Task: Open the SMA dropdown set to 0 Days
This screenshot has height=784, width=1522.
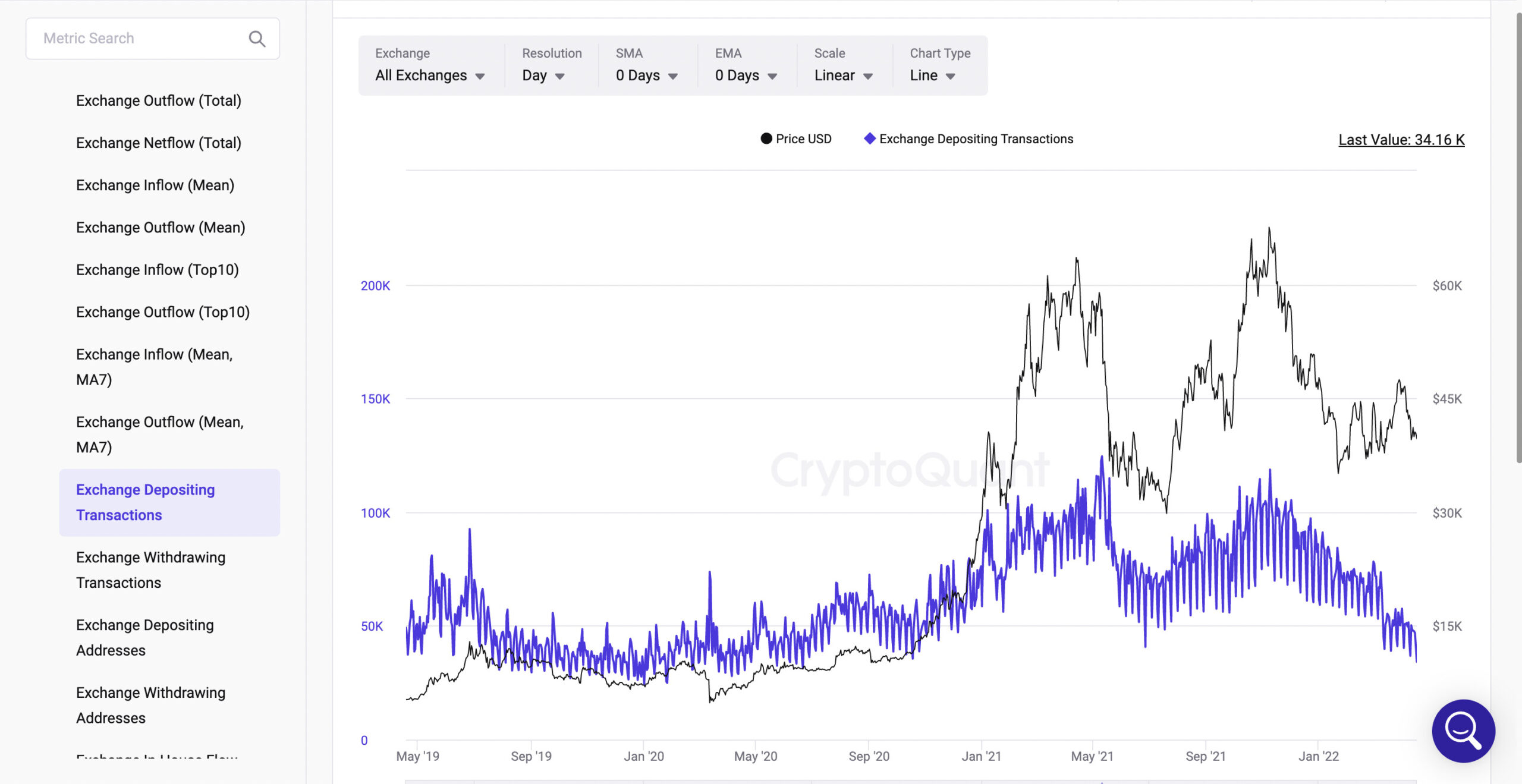Action: pyautogui.click(x=647, y=75)
